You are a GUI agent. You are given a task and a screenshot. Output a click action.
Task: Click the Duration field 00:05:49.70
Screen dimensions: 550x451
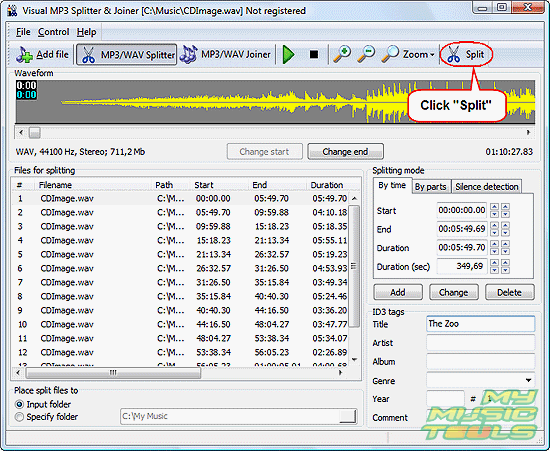tap(462, 248)
